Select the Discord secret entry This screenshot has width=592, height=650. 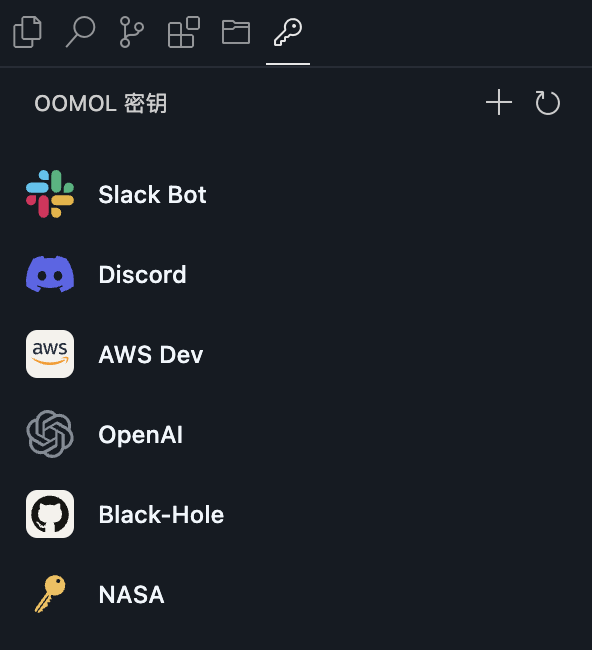pyautogui.click(x=296, y=274)
